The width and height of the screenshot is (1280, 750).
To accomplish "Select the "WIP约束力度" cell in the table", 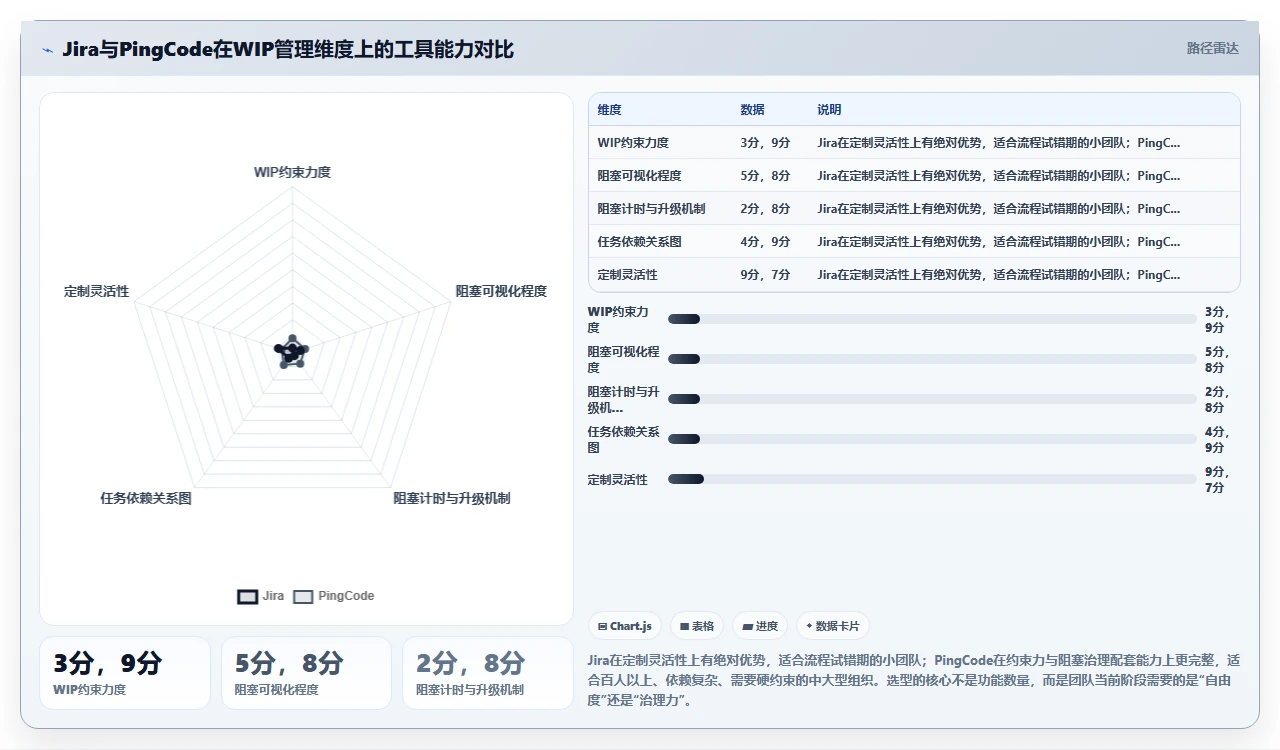I will tap(660, 143).
